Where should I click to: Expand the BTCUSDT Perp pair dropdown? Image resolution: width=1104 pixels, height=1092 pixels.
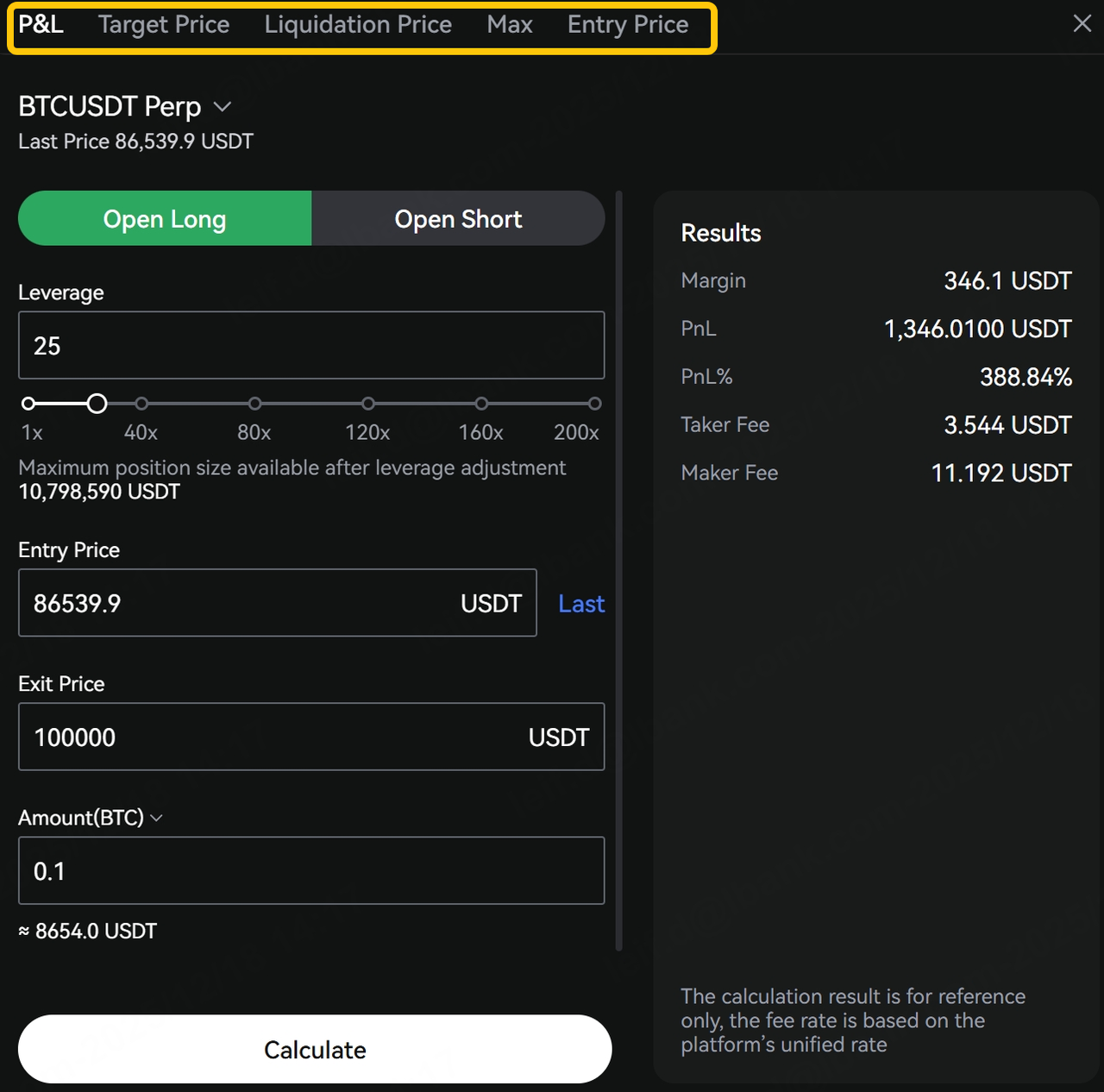223,107
